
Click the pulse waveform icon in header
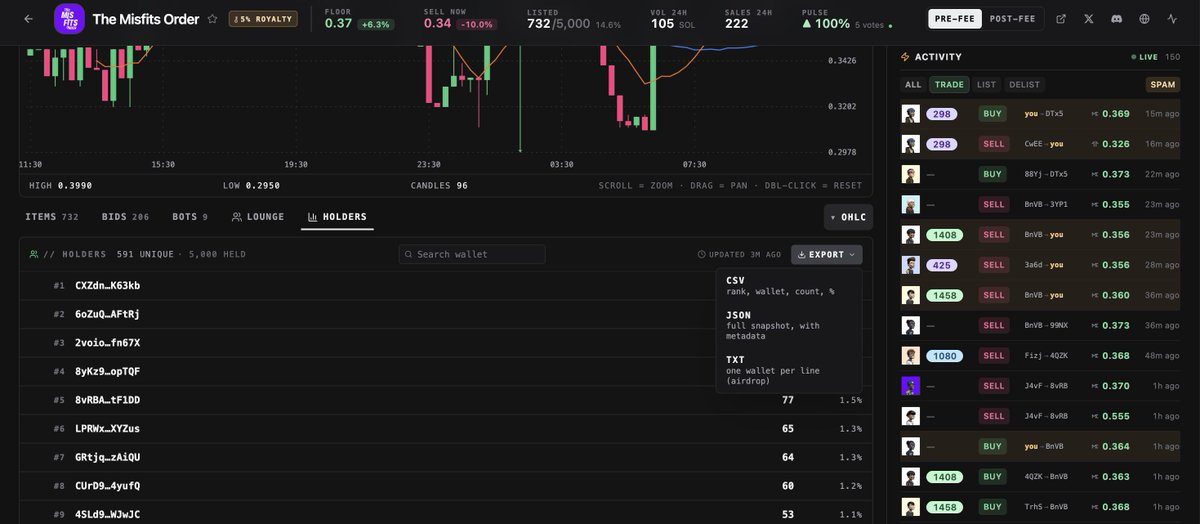click(x=1172, y=19)
